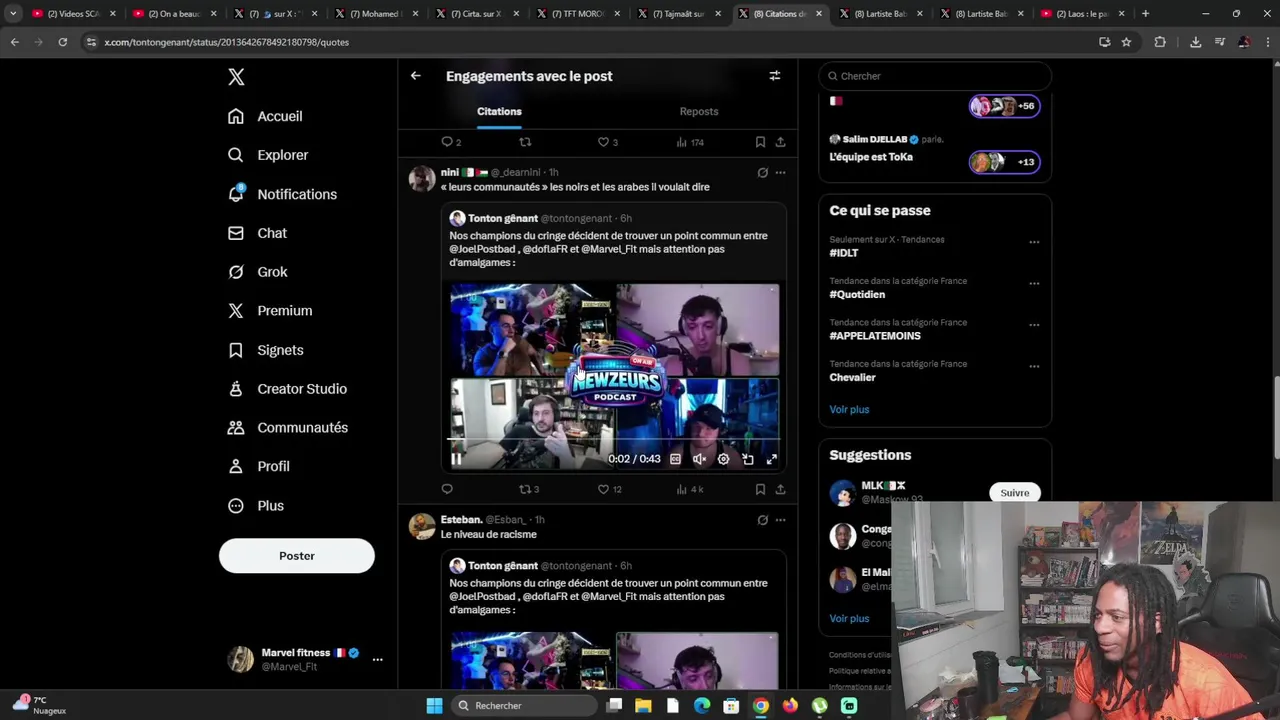
Task: Bookmark nini's quote post
Action: pyautogui.click(x=760, y=489)
